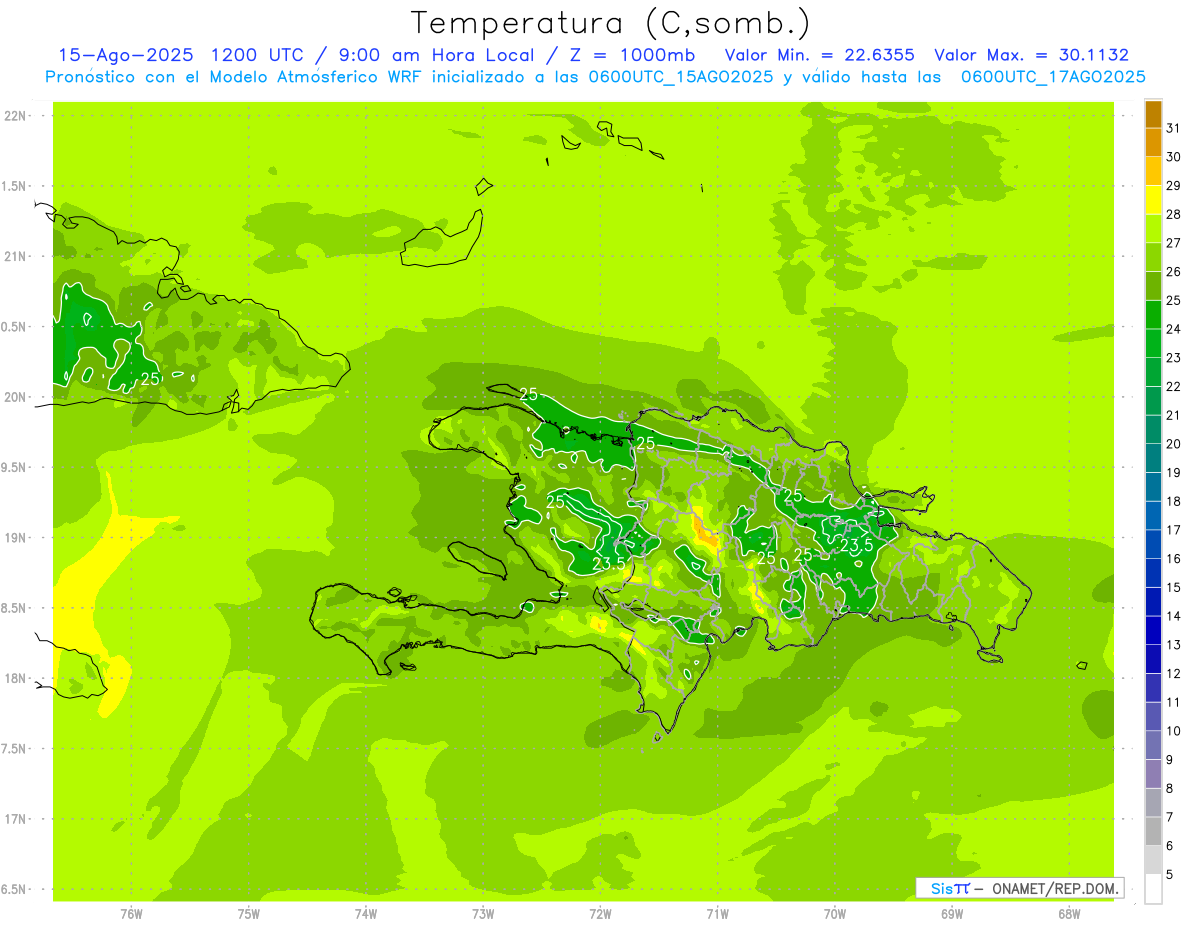
Task: Click the gray legend swatch between 6 and 7
Action: (1153, 831)
